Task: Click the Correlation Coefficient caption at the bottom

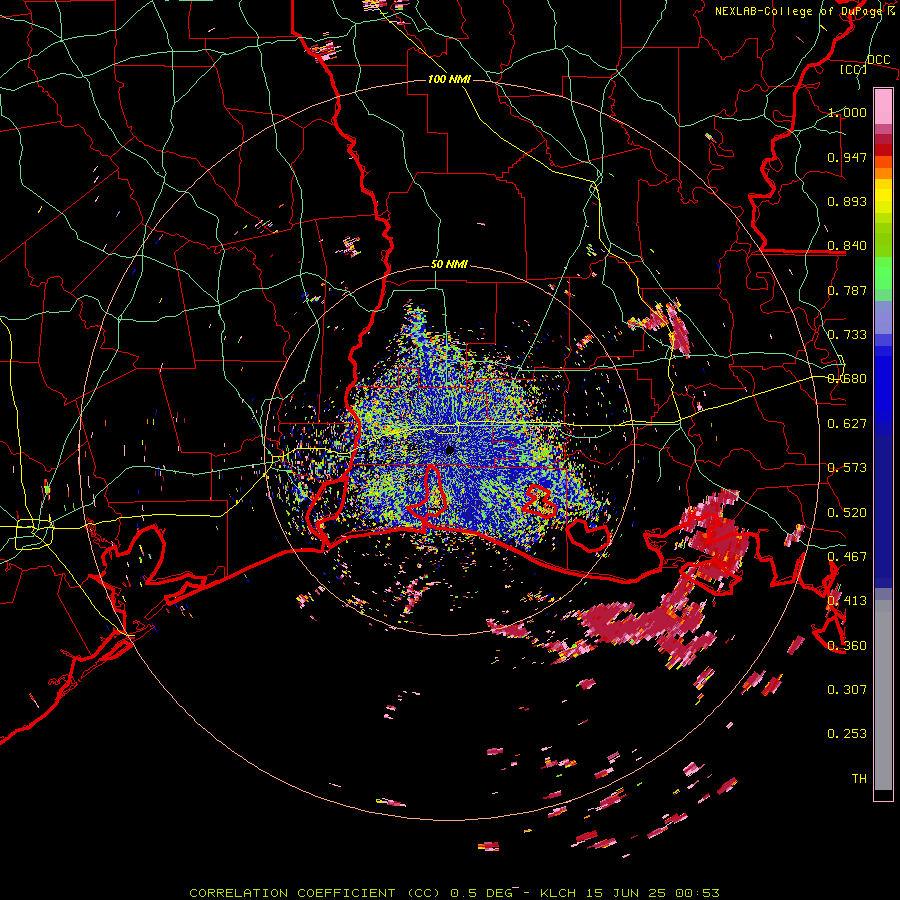Action: [454, 893]
